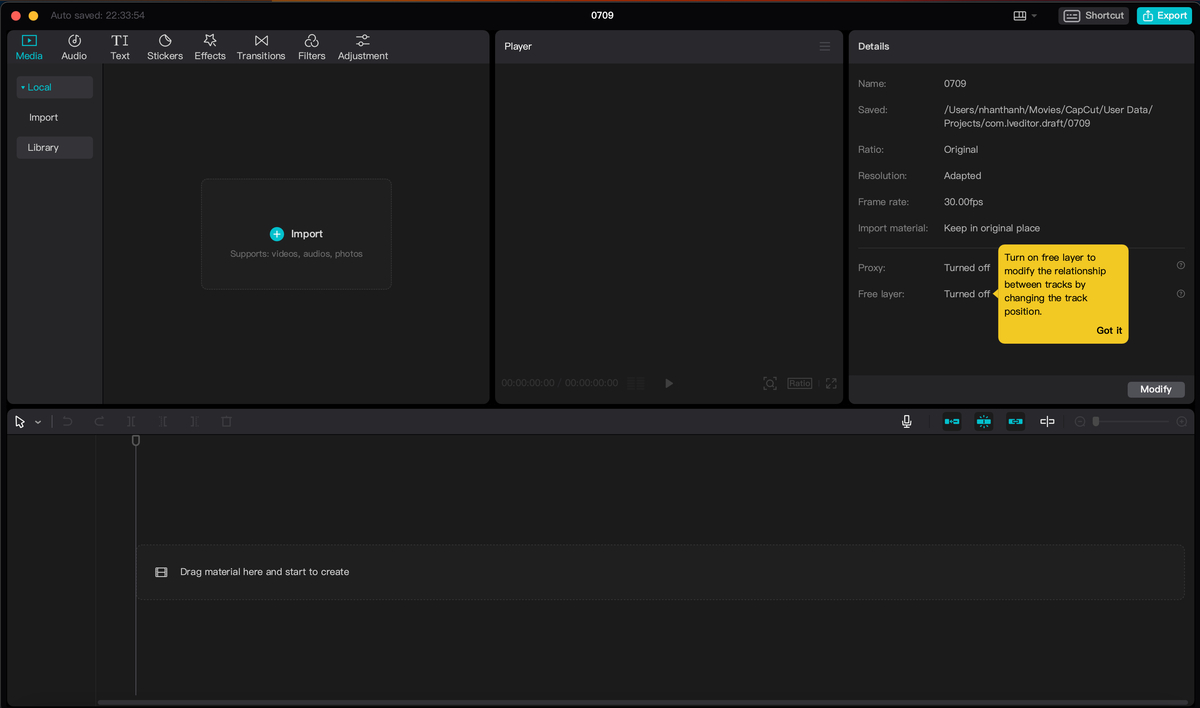The width and height of the screenshot is (1200, 708).
Task: Expand the select tool dropdown arrow
Action: click(x=38, y=422)
